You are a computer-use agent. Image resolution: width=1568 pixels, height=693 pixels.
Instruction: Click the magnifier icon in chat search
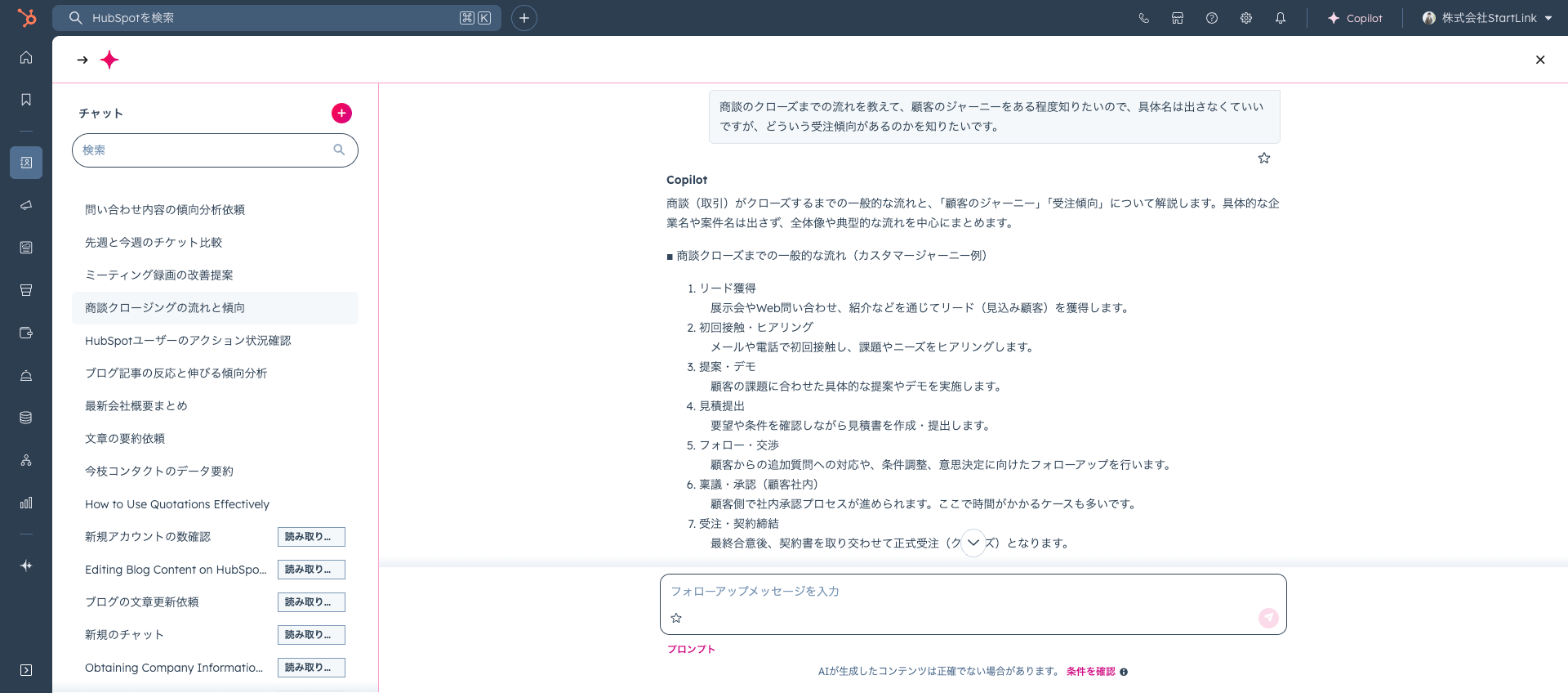pyautogui.click(x=339, y=150)
